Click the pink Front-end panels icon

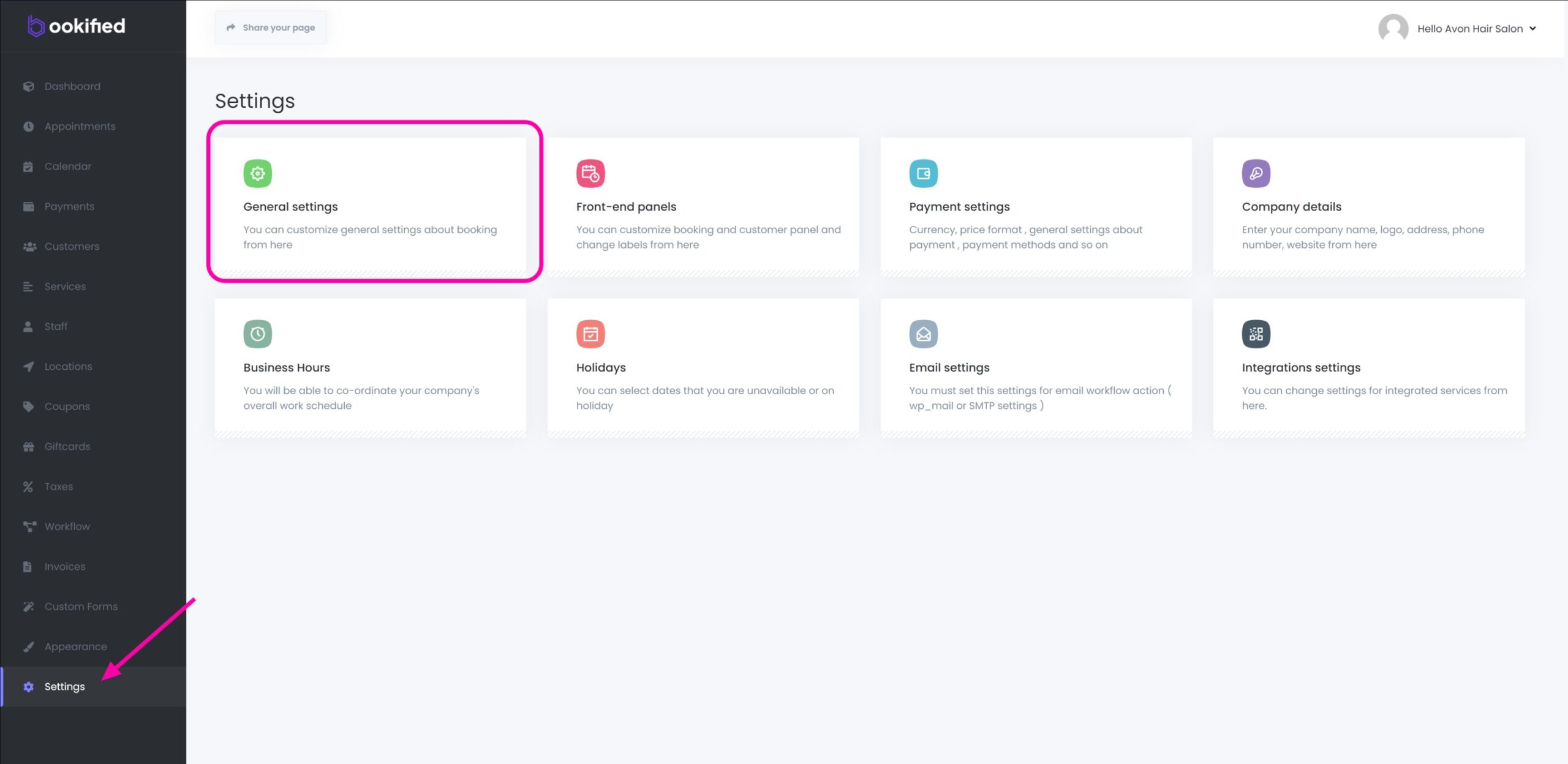coord(590,173)
